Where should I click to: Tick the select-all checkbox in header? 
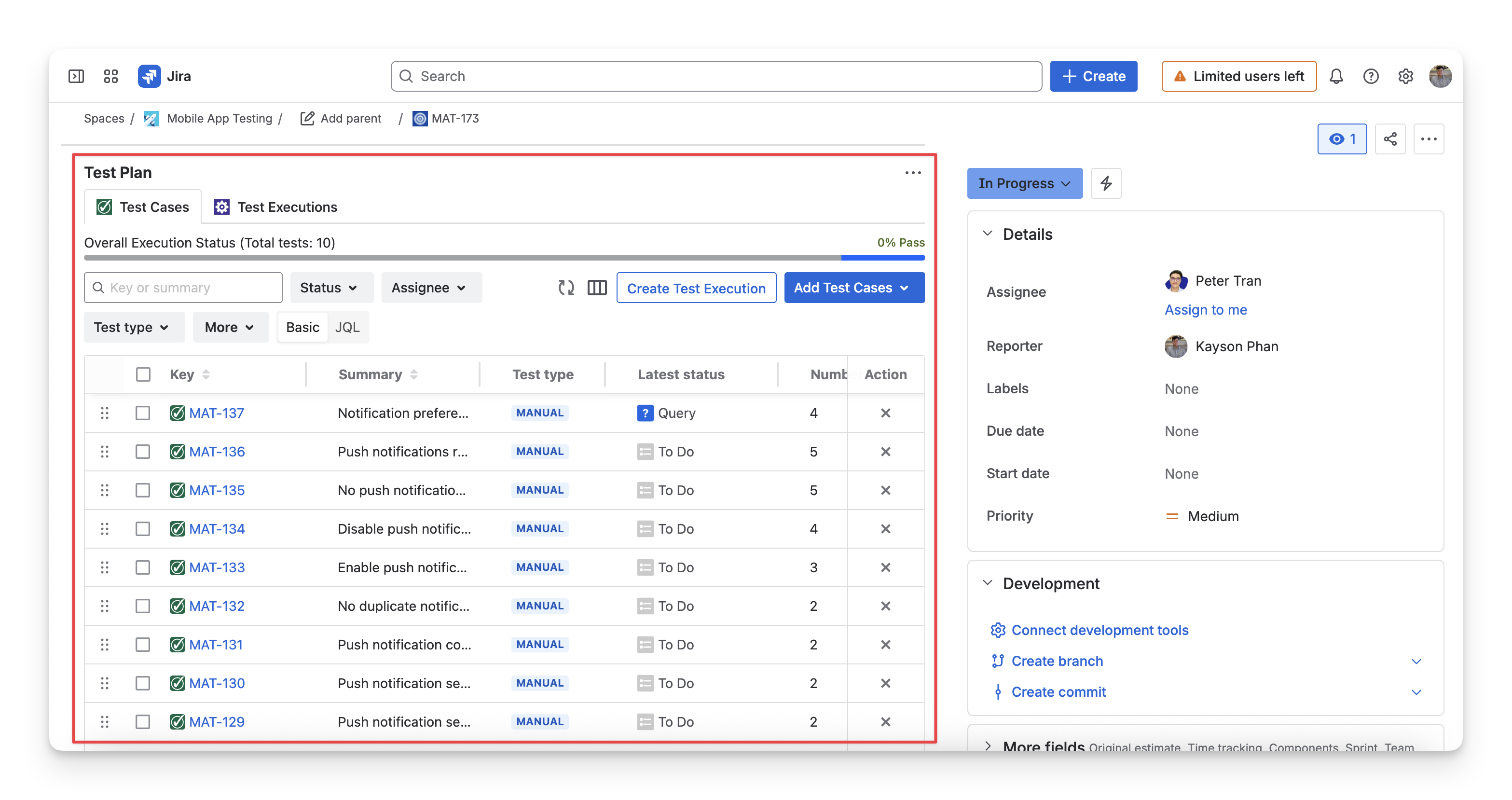coord(143,374)
